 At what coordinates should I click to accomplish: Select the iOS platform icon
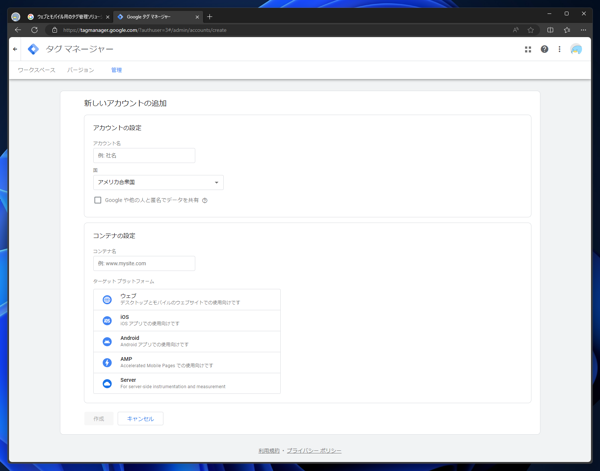107,321
